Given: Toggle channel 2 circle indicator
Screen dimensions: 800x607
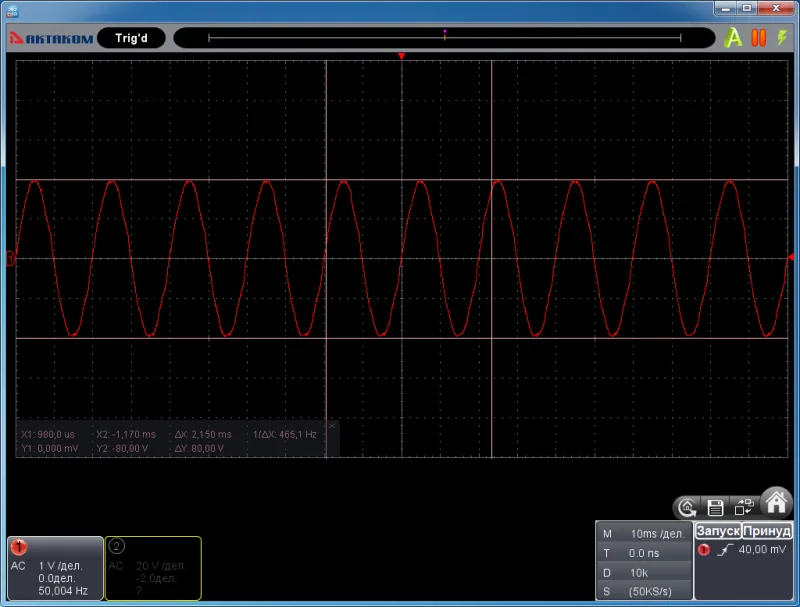Looking at the screenshot, I should pos(116,546).
